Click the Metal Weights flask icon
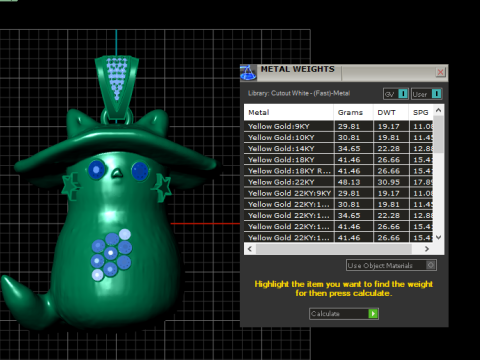The height and width of the screenshot is (360, 480). click(248, 73)
